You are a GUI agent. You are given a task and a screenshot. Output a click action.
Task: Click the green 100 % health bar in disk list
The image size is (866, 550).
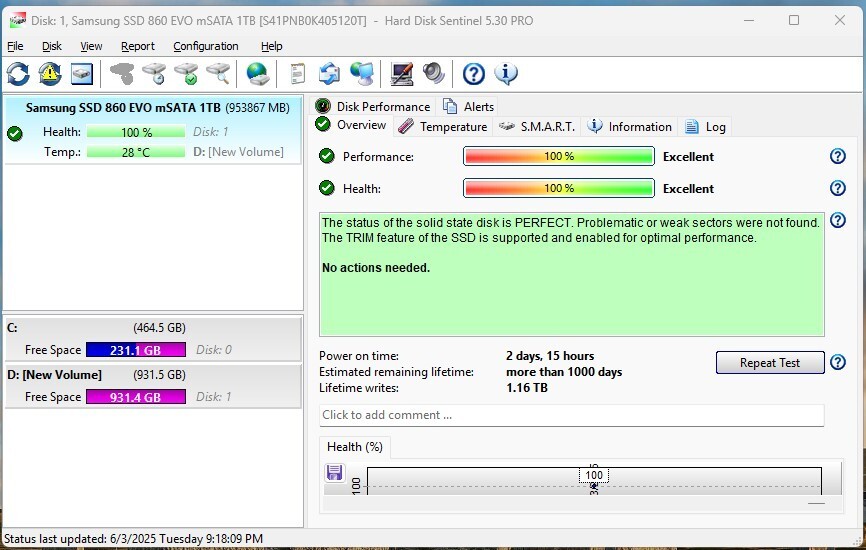click(x=136, y=132)
